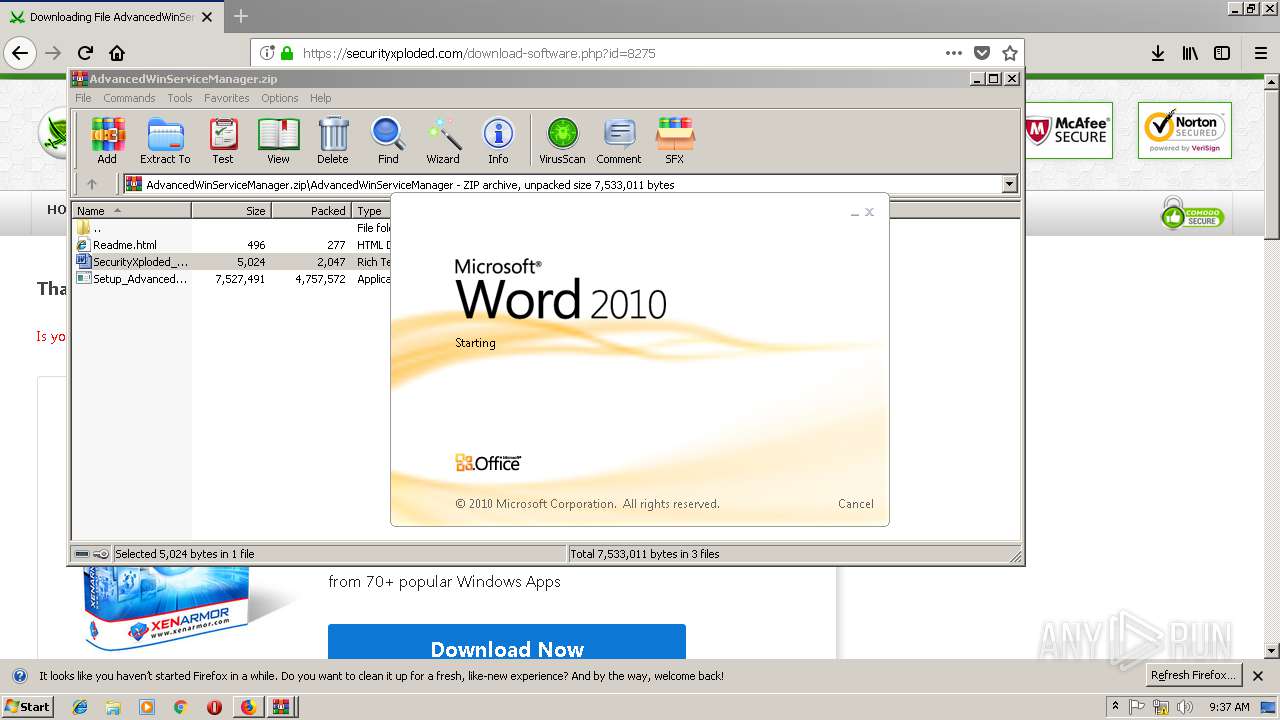Sort the file list by Size column
Viewport: 1280px width, 720px height.
[231, 210]
